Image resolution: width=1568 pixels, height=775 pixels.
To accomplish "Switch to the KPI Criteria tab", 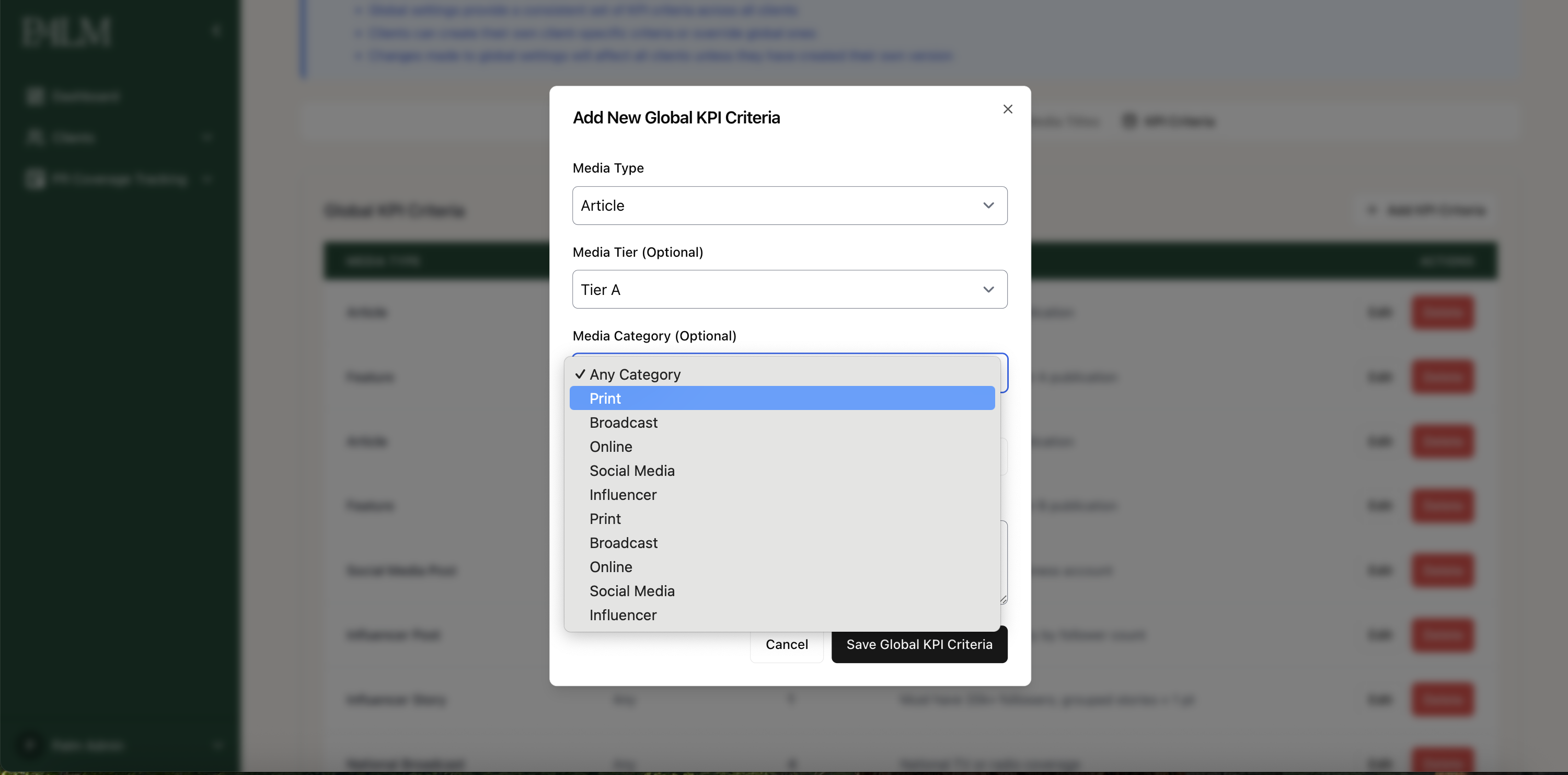I will coord(1168,121).
